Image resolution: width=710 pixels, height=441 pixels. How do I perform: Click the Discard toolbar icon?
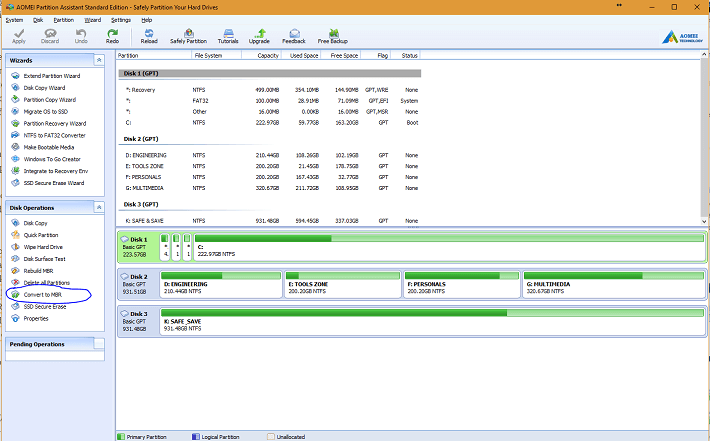[x=50, y=36]
